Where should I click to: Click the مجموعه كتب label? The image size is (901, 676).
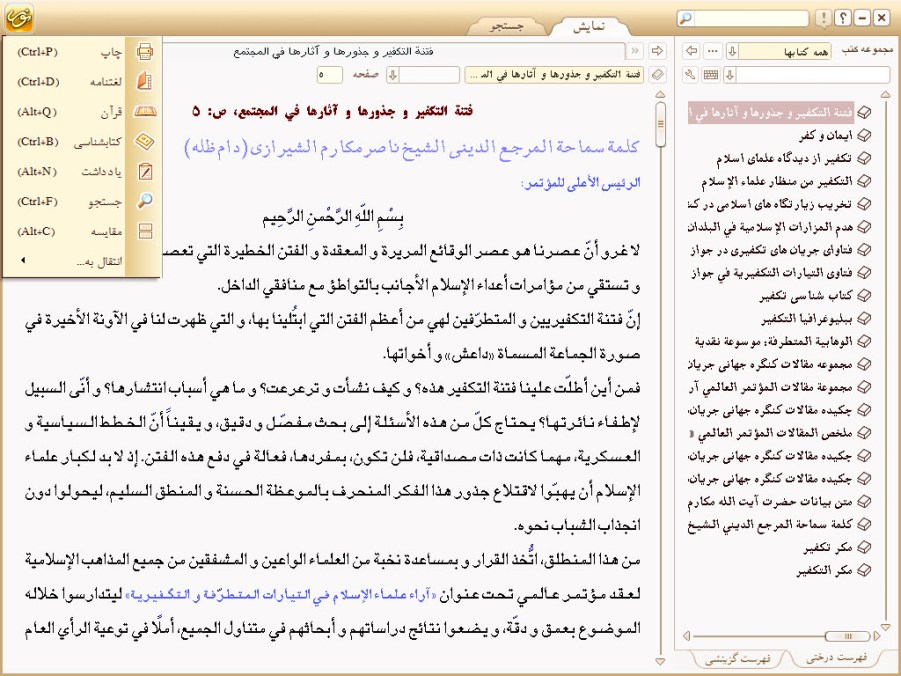867,50
